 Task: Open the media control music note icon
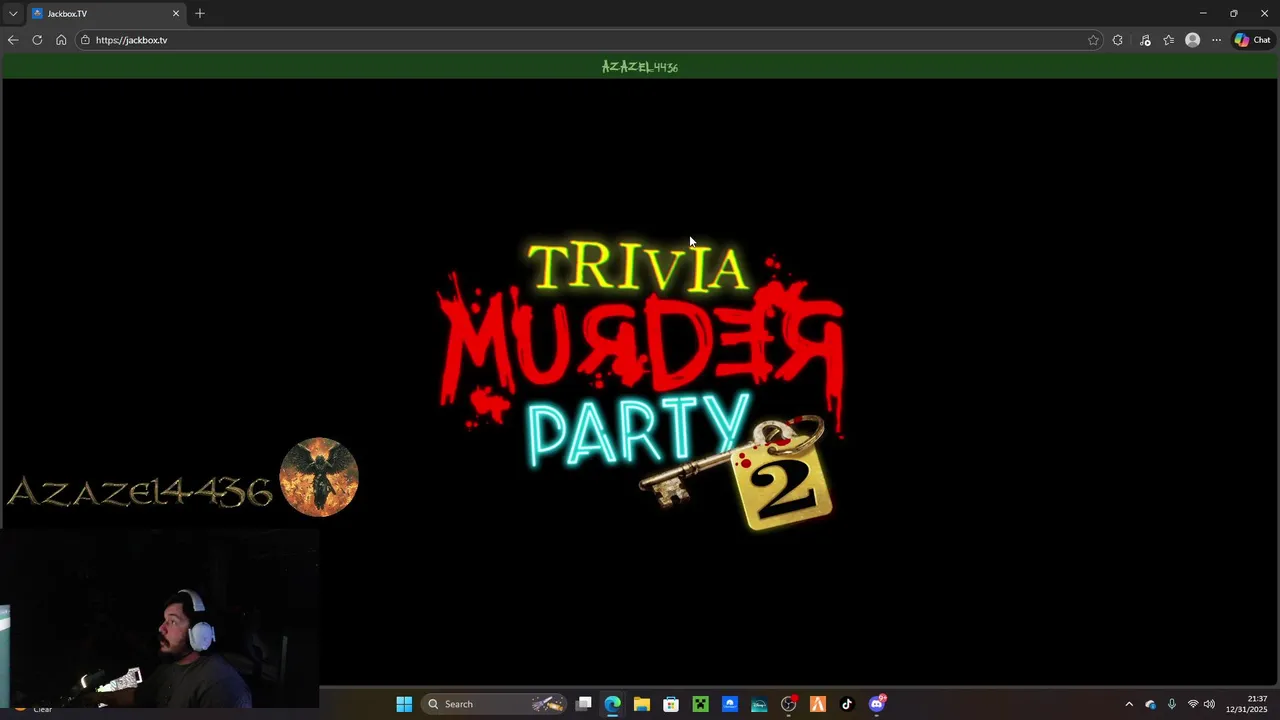tap(1145, 40)
